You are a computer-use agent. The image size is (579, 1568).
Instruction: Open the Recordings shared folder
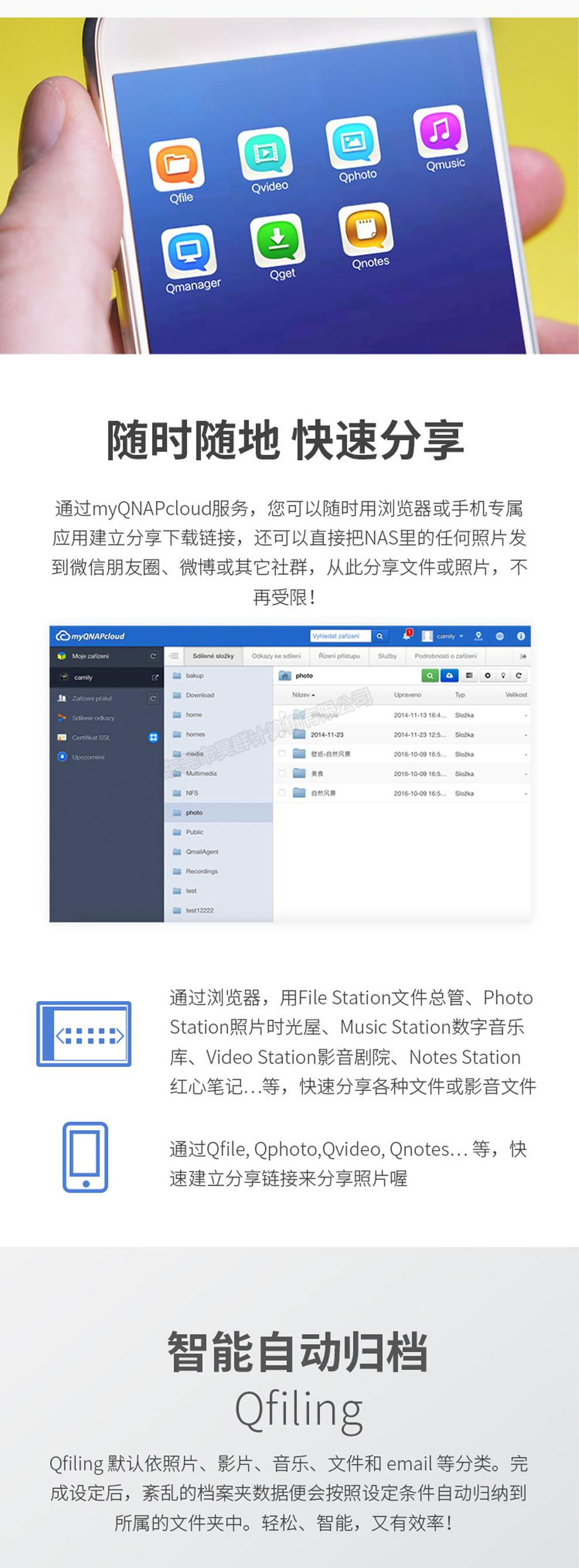coord(219,871)
